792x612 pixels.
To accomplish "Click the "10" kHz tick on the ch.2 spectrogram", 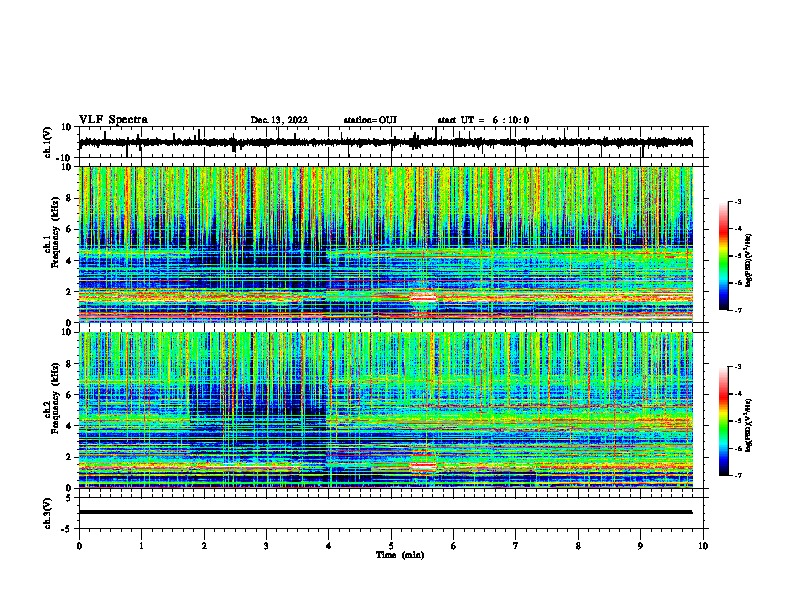I will pyautogui.click(x=67, y=332).
